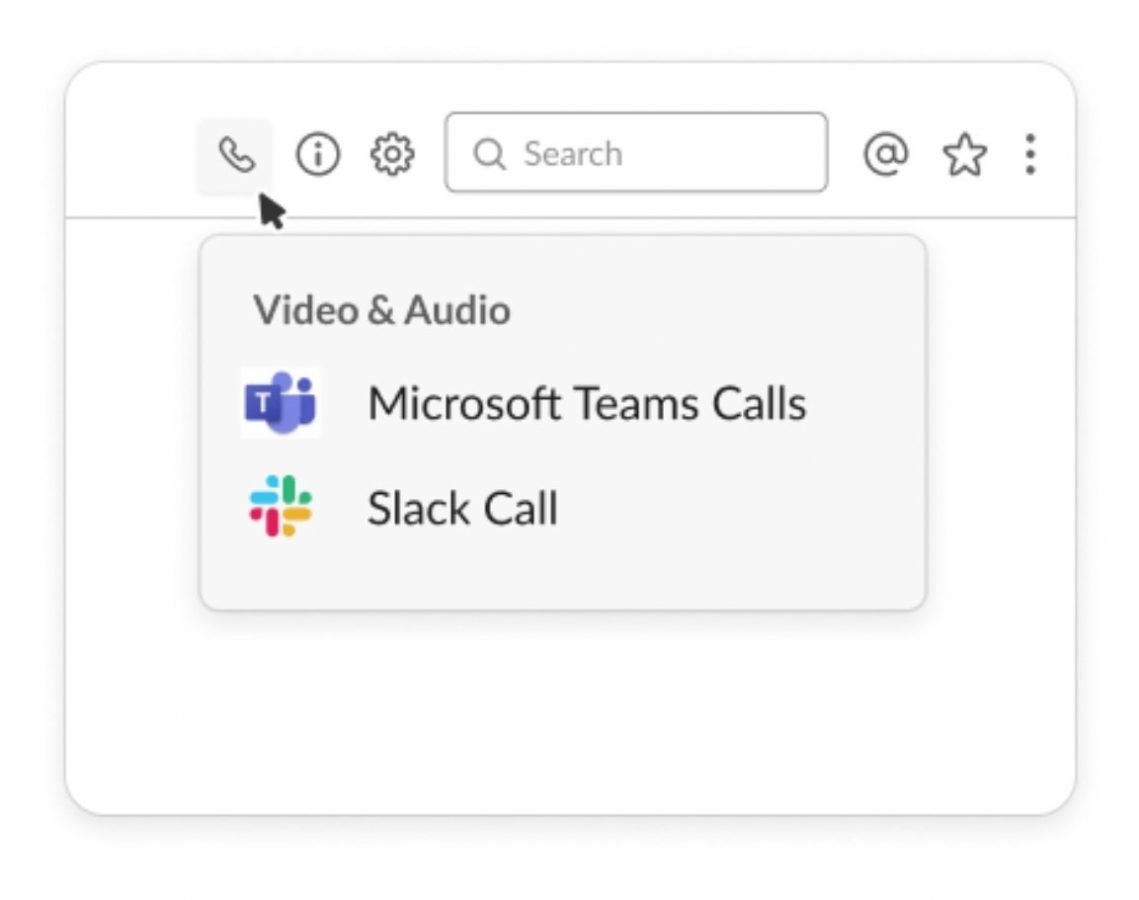Click the magnifier icon in Search
This screenshot has width=1139, height=900.
(x=490, y=154)
